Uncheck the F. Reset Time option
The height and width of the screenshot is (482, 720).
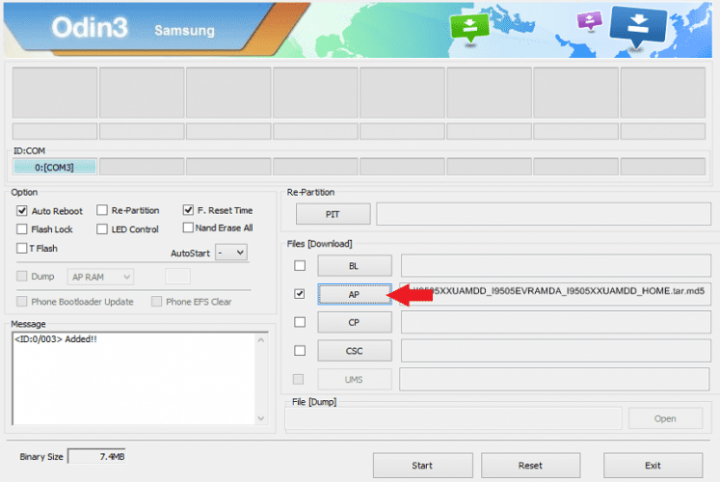pos(188,210)
